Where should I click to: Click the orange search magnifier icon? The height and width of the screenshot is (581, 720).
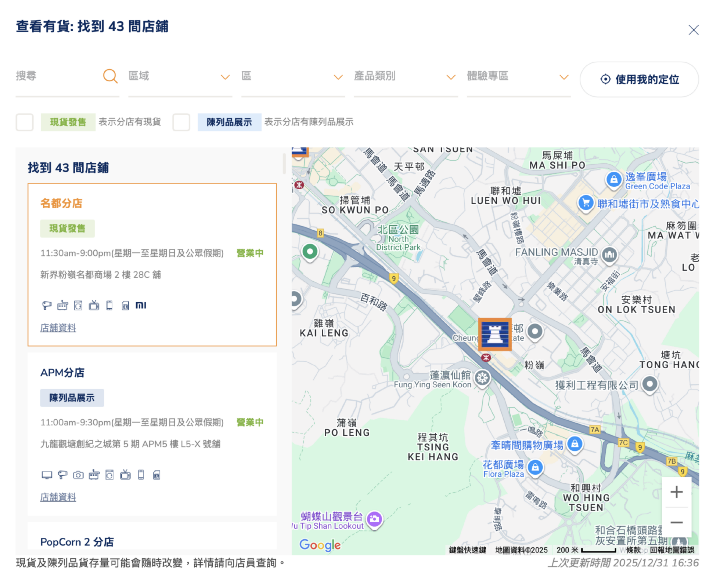point(110,76)
